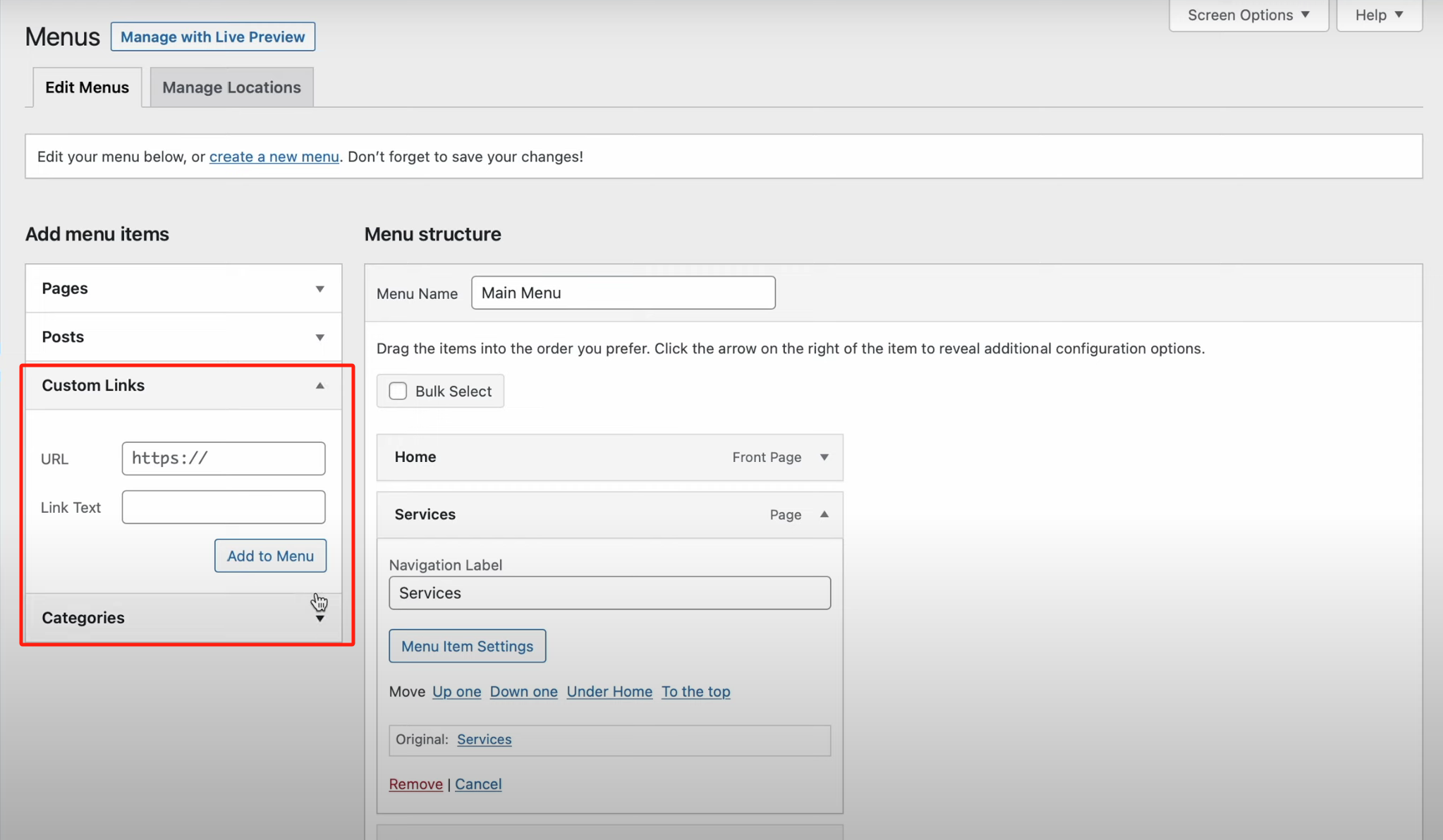
Task: Click Manage with Live Preview button
Action: pyautogui.click(x=212, y=37)
